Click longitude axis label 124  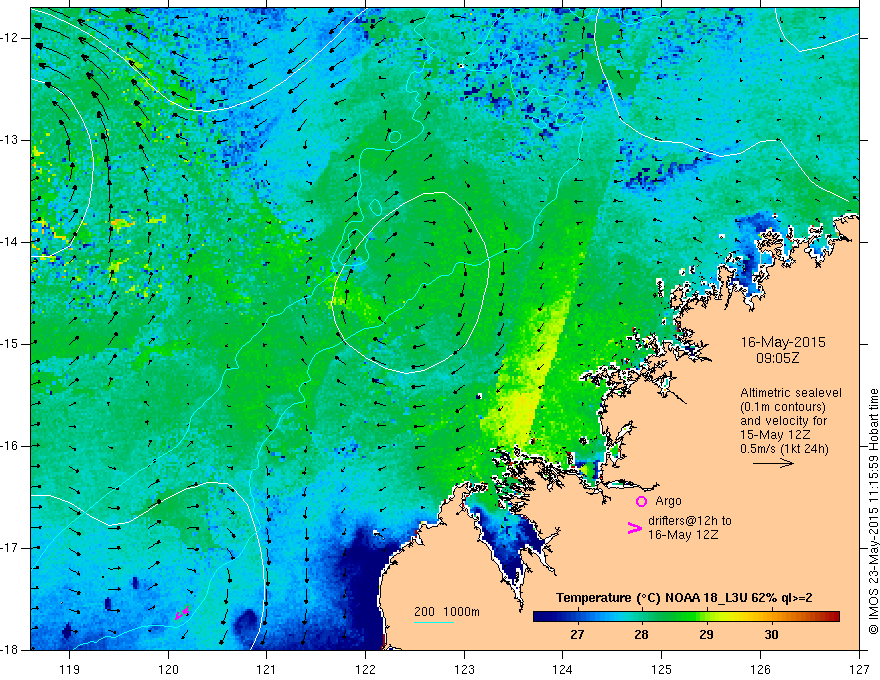tap(563, 669)
